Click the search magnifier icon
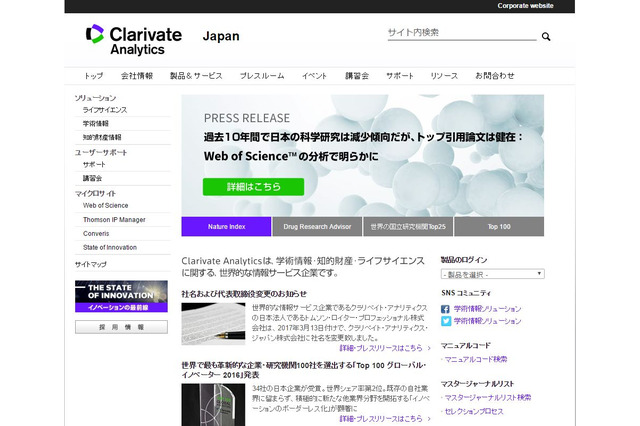The image size is (640, 426). (546, 37)
